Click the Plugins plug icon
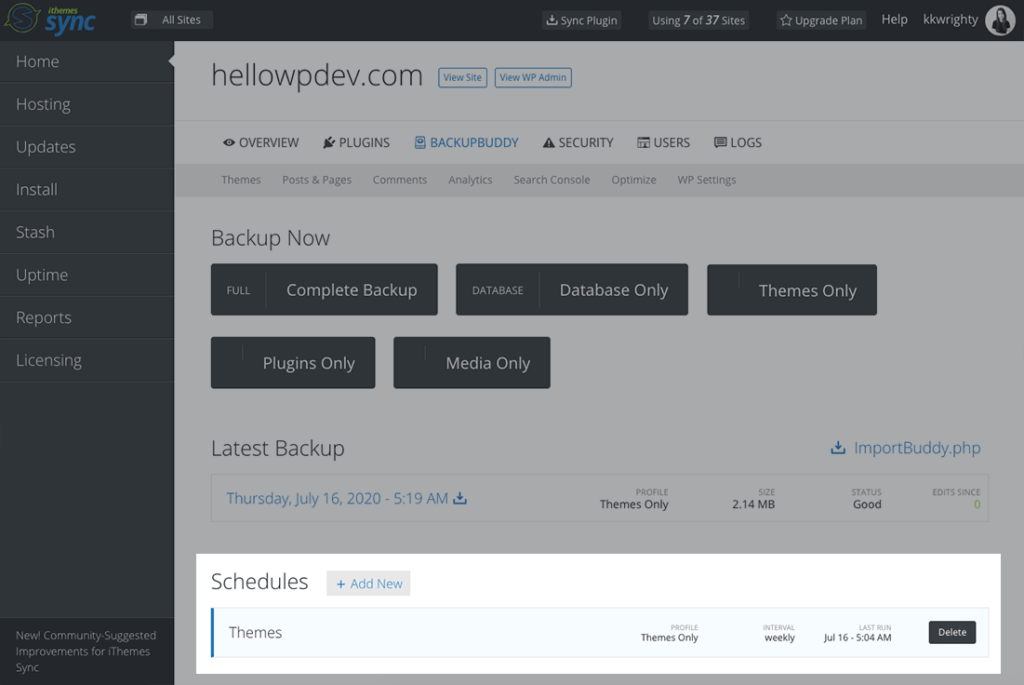This screenshot has height=685, width=1024. [328, 142]
